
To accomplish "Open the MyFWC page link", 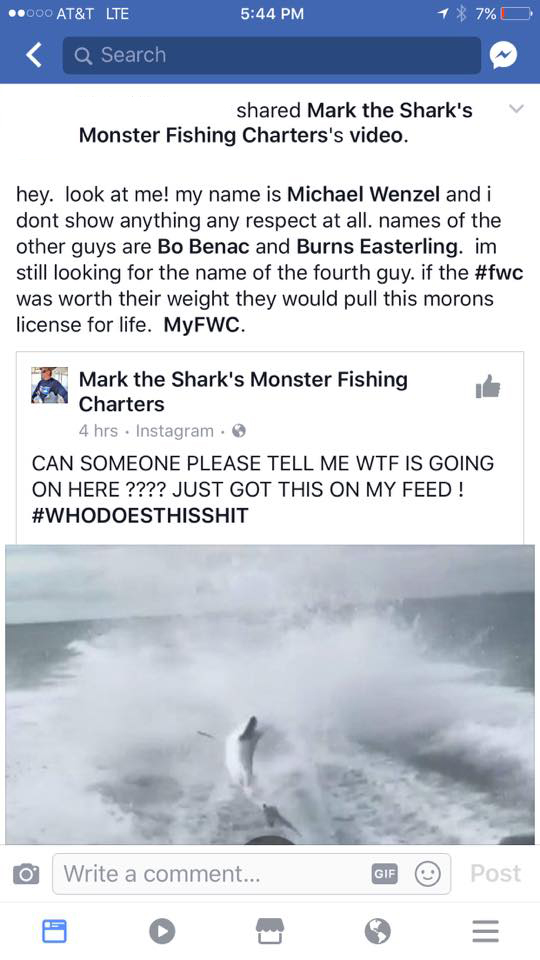I will [x=201, y=325].
